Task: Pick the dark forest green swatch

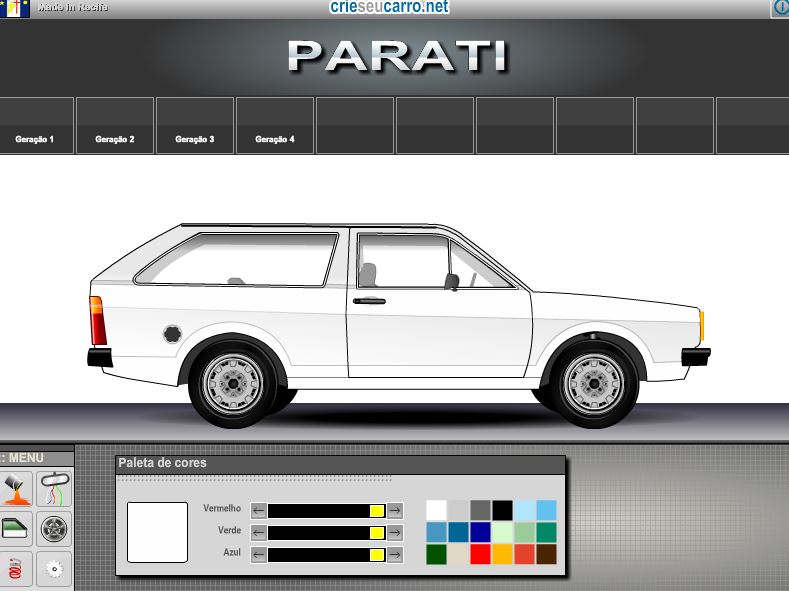Action: (436, 554)
